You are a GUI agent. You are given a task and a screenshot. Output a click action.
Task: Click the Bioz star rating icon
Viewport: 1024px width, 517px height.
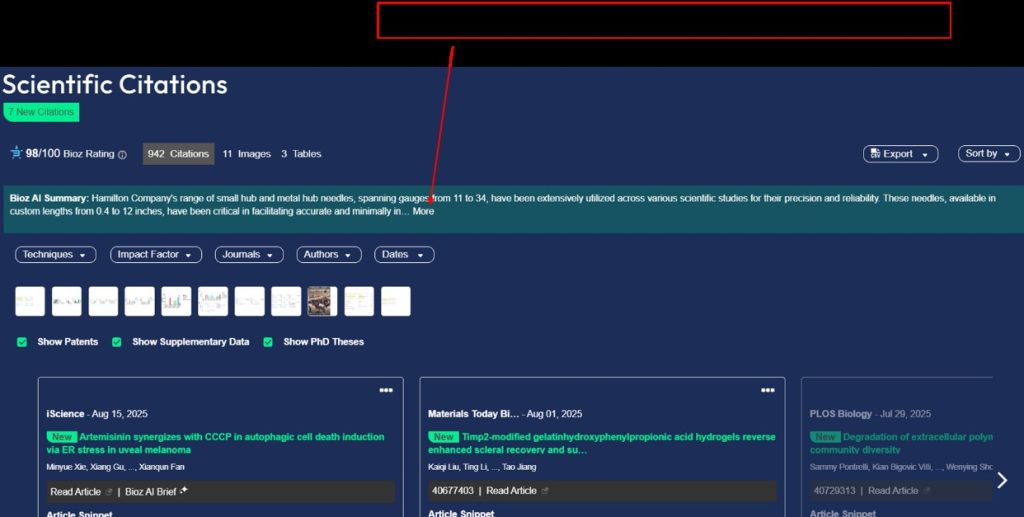(x=16, y=153)
